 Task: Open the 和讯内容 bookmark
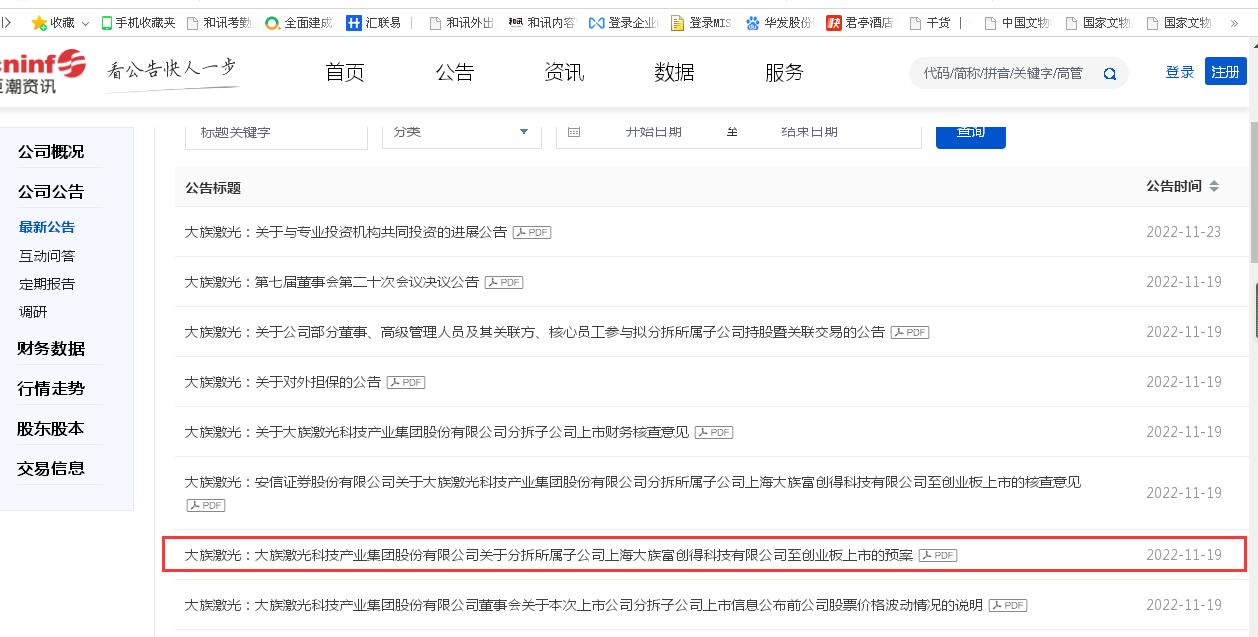(542, 22)
